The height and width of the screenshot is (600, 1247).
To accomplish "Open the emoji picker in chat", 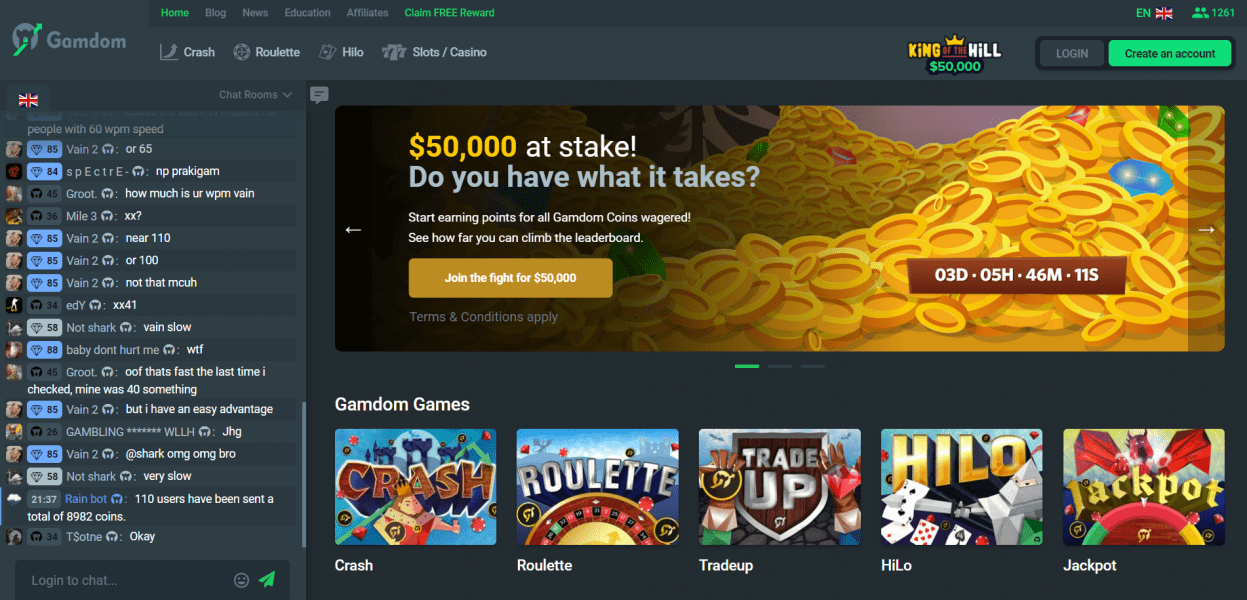I will pos(241,579).
